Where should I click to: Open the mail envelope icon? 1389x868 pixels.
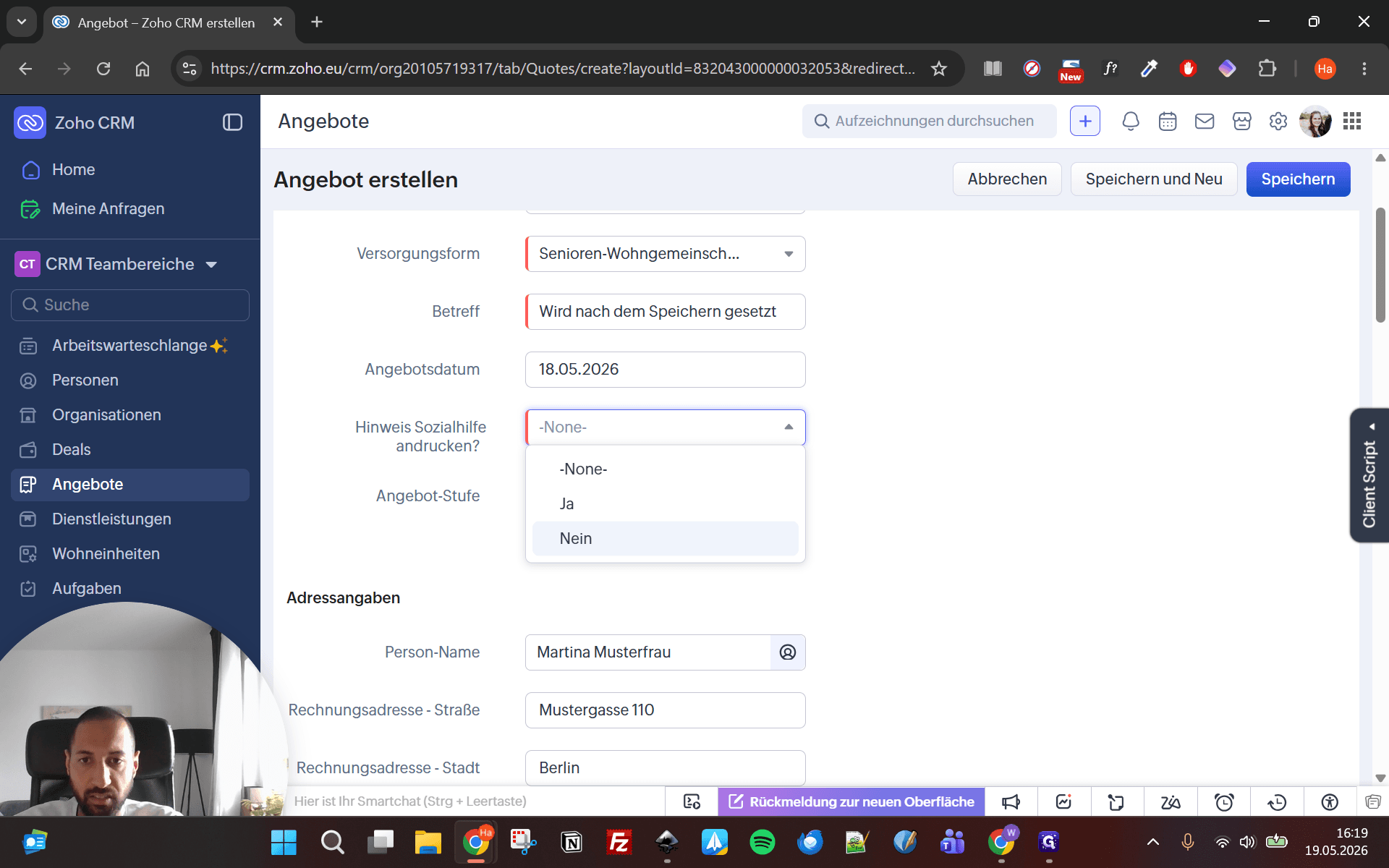[1205, 122]
